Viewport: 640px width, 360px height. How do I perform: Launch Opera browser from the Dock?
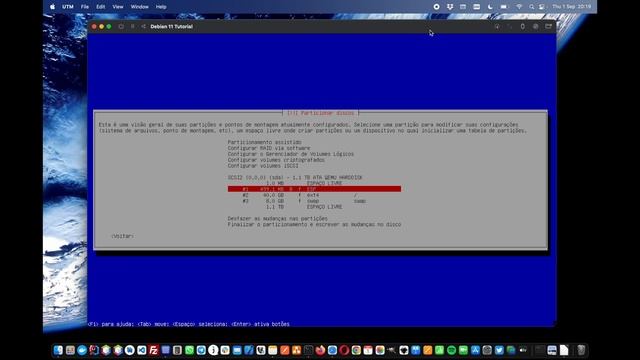coord(344,350)
